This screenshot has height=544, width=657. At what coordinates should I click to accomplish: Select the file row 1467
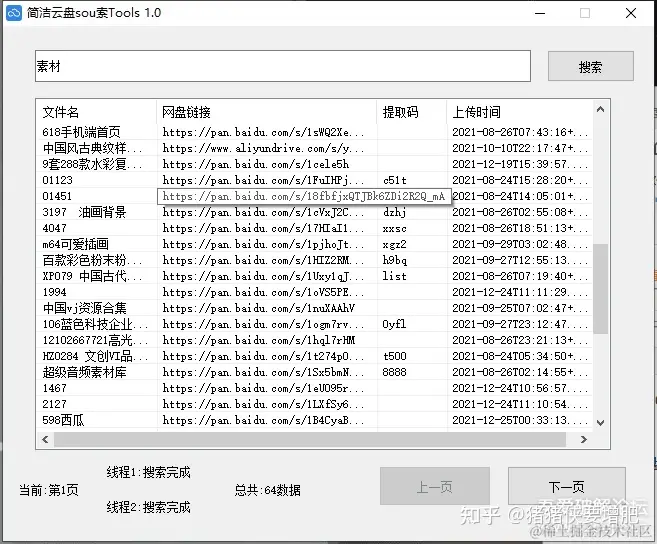pos(314,388)
